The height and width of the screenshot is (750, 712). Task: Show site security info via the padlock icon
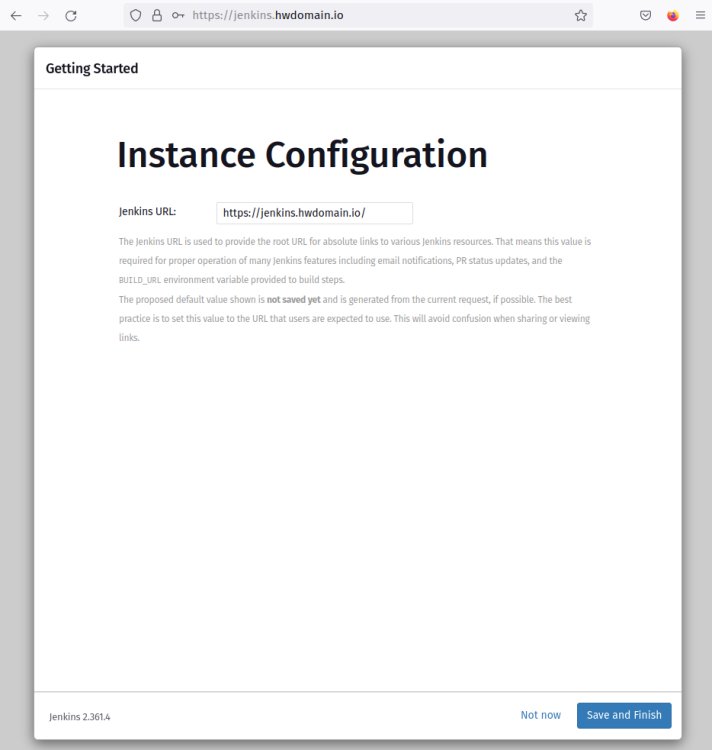157,16
